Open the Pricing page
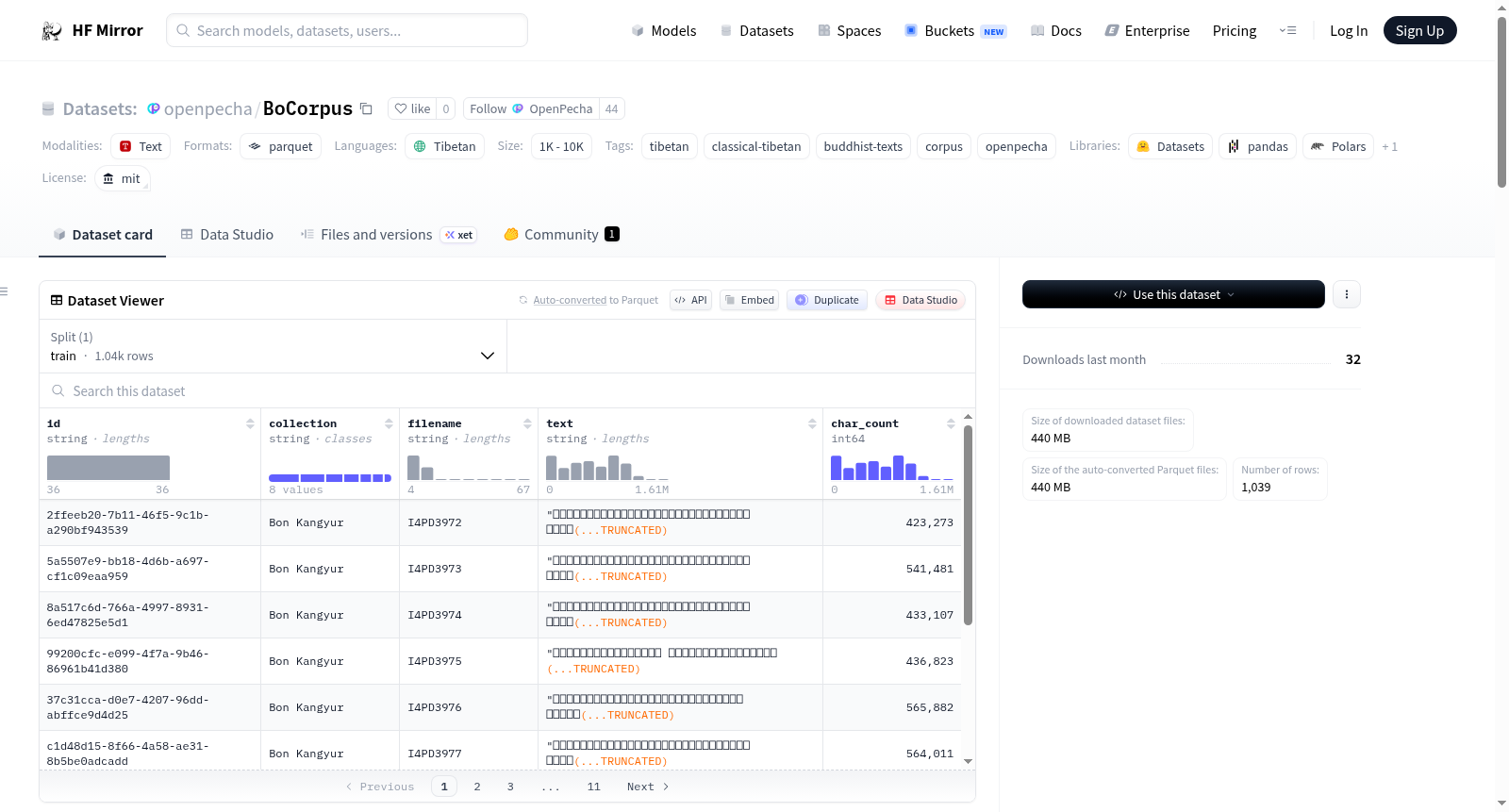 pyautogui.click(x=1235, y=31)
